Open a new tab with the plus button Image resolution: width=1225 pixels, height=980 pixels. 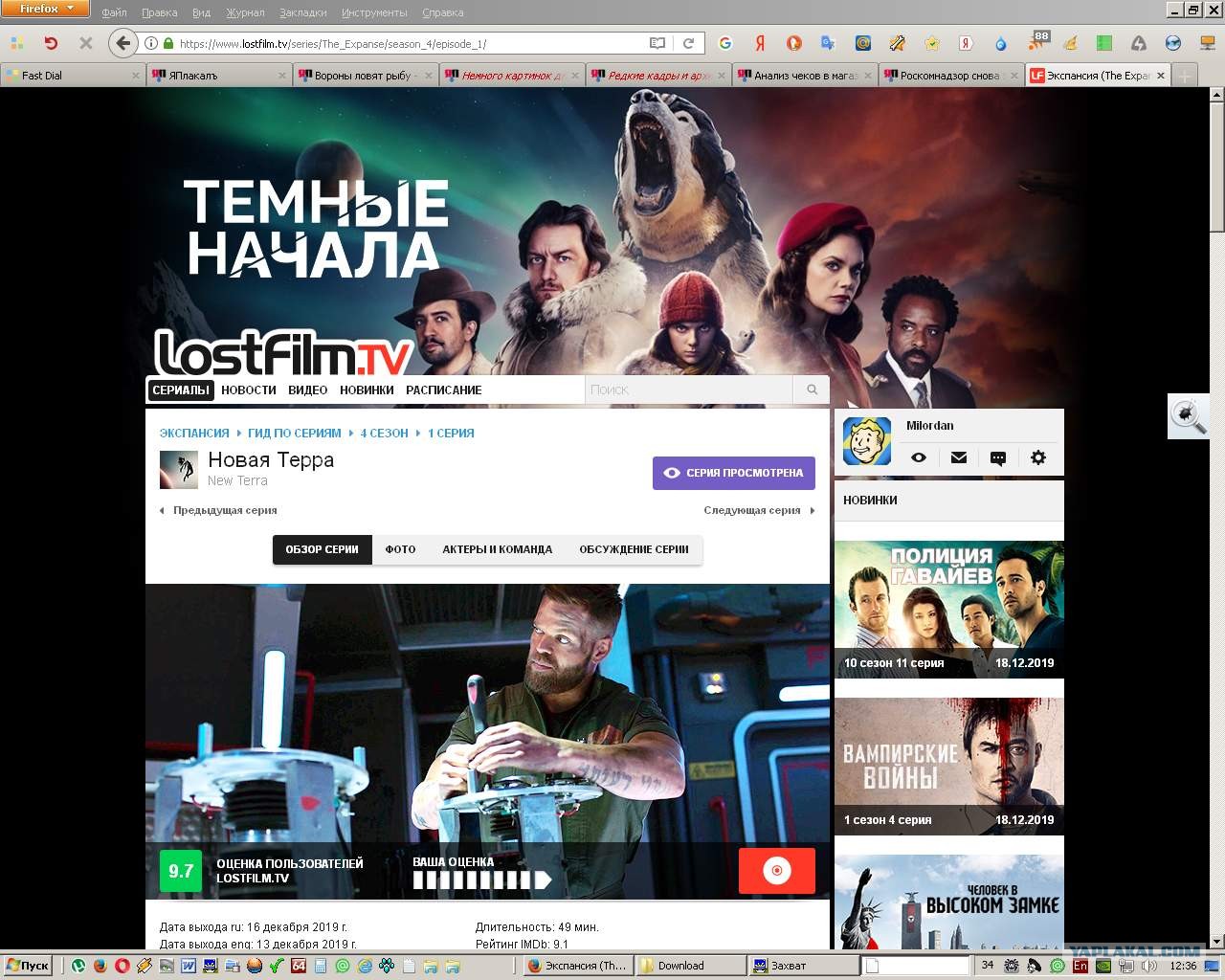(x=1185, y=76)
